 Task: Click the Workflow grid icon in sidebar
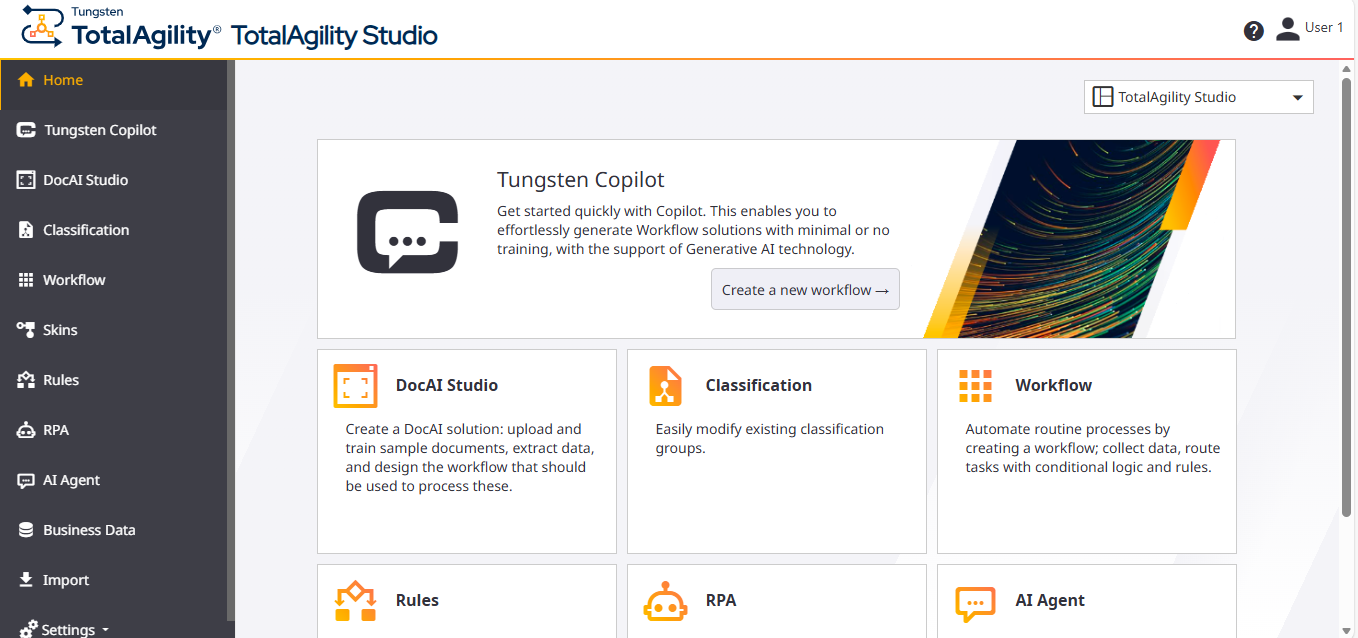(x=26, y=280)
